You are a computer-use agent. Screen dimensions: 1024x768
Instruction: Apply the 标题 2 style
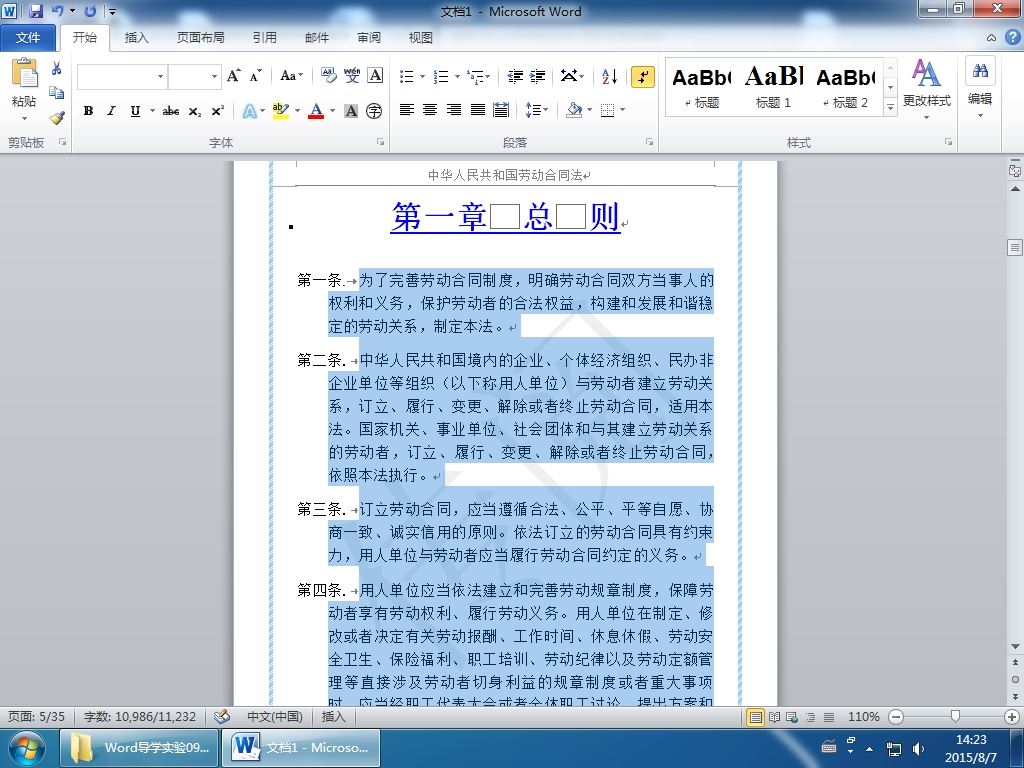pyautogui.click(x=845, y=88)
